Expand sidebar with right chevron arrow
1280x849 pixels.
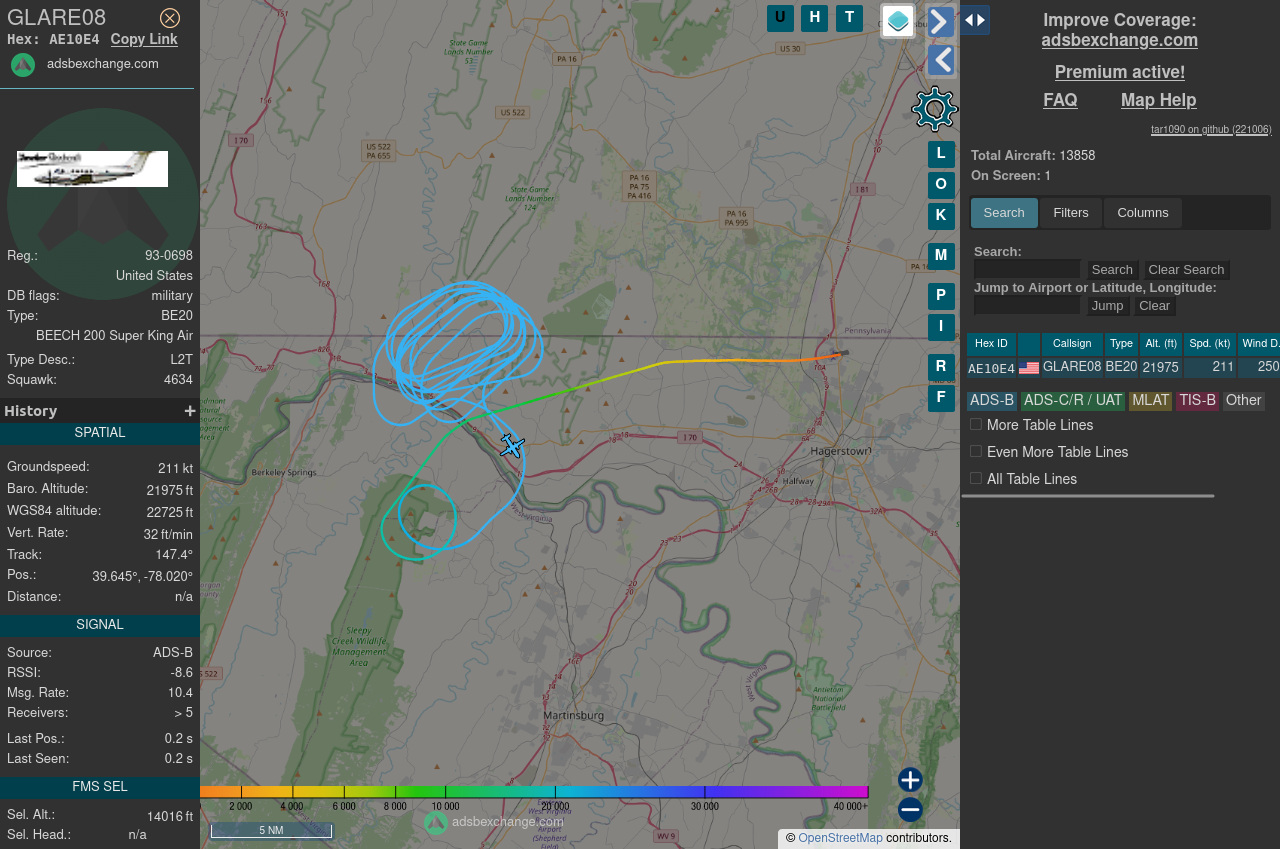click(x=941, y=22)
